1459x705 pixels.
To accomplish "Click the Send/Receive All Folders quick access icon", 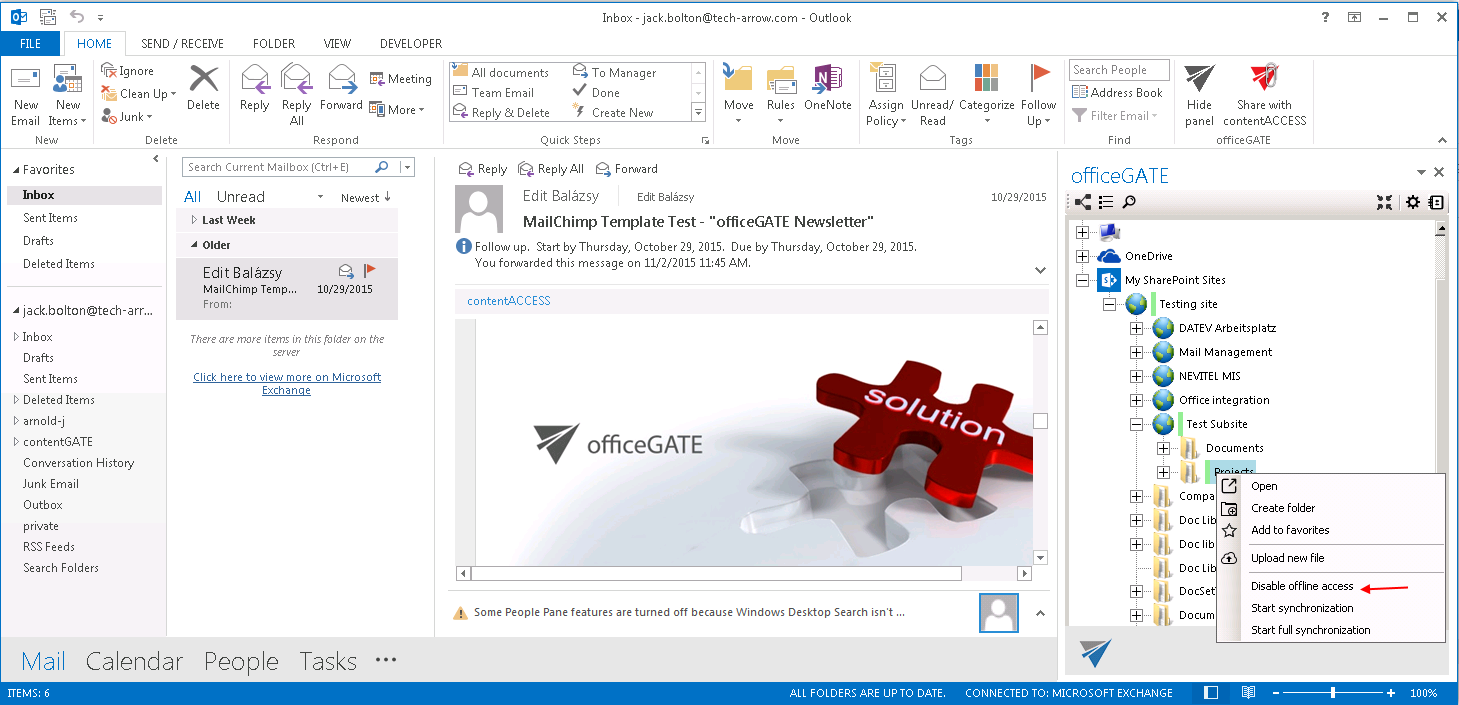I will coord(50,17).
